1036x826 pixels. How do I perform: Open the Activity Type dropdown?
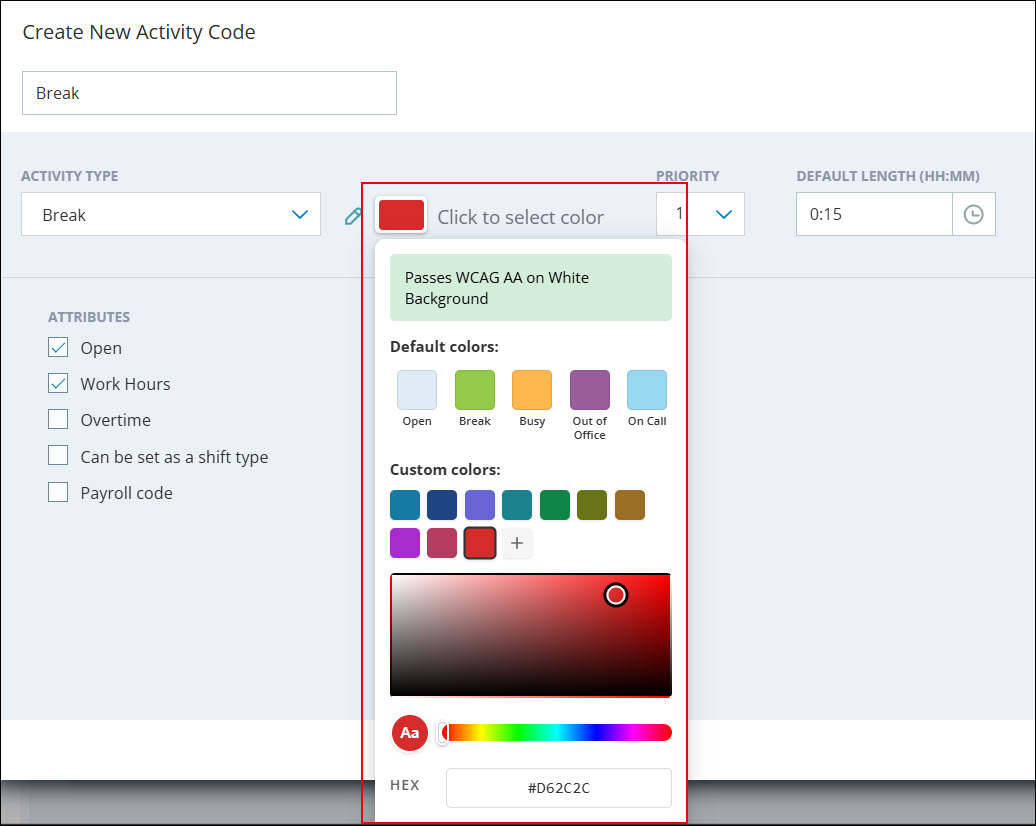coord(171,215)
